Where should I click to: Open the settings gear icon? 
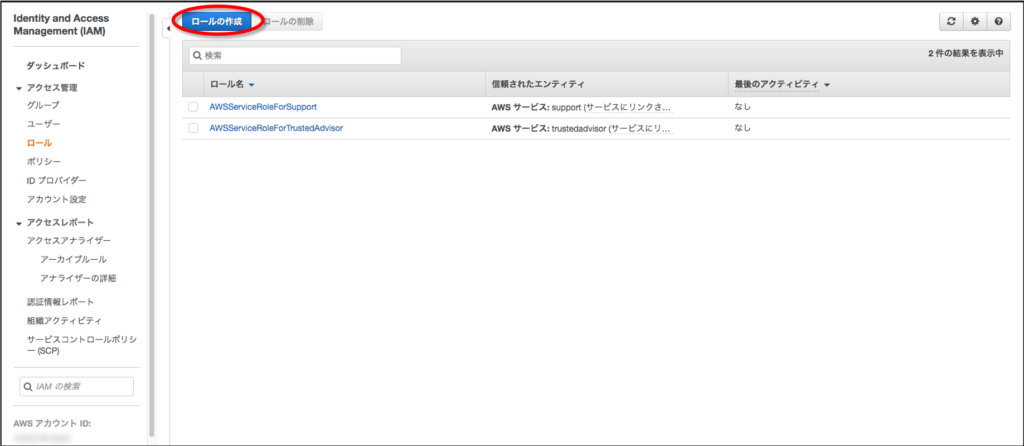[975, 21]
